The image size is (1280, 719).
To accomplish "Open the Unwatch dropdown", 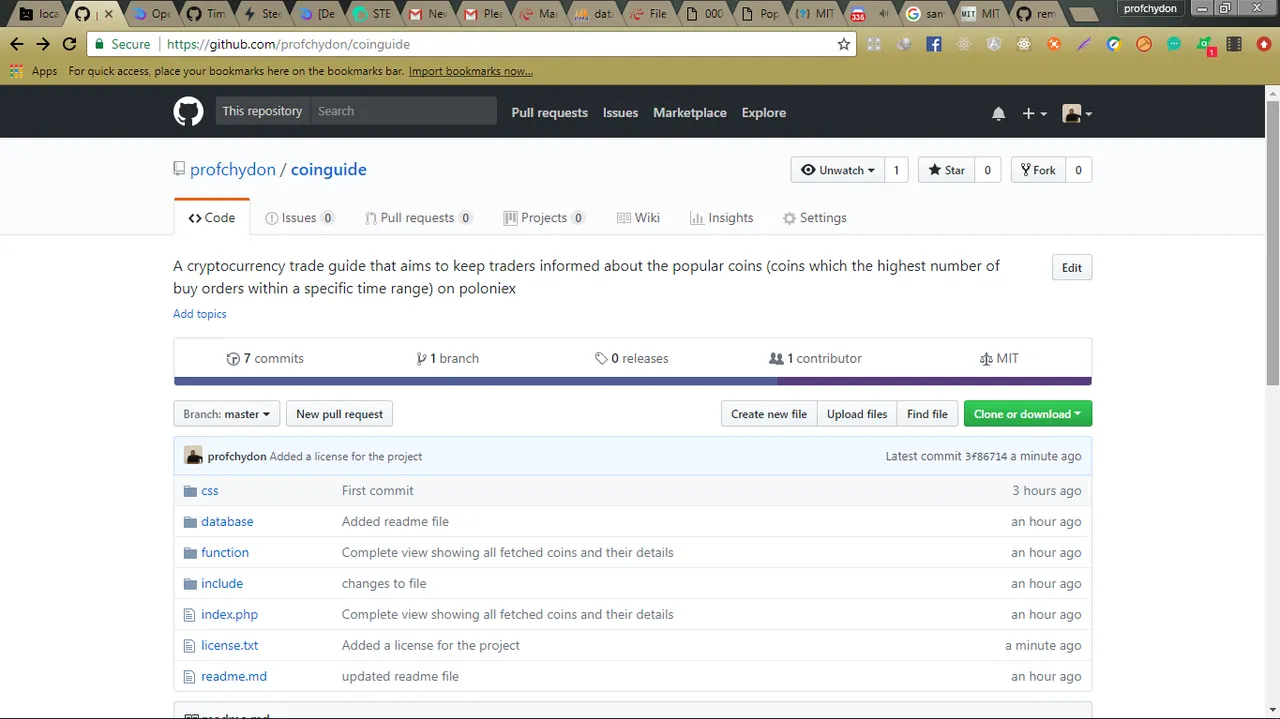I will 838,170.
